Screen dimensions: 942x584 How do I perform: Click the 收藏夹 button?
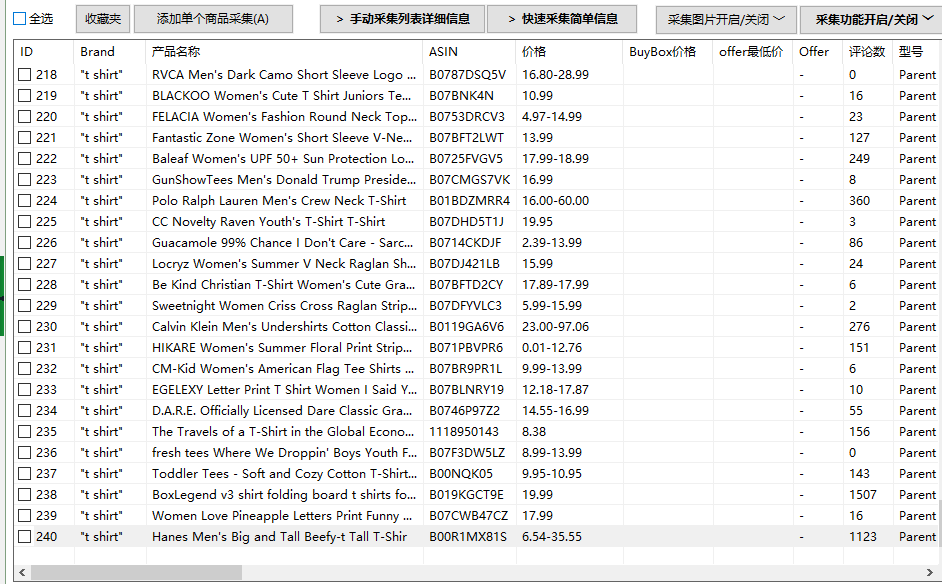(103, 19)
